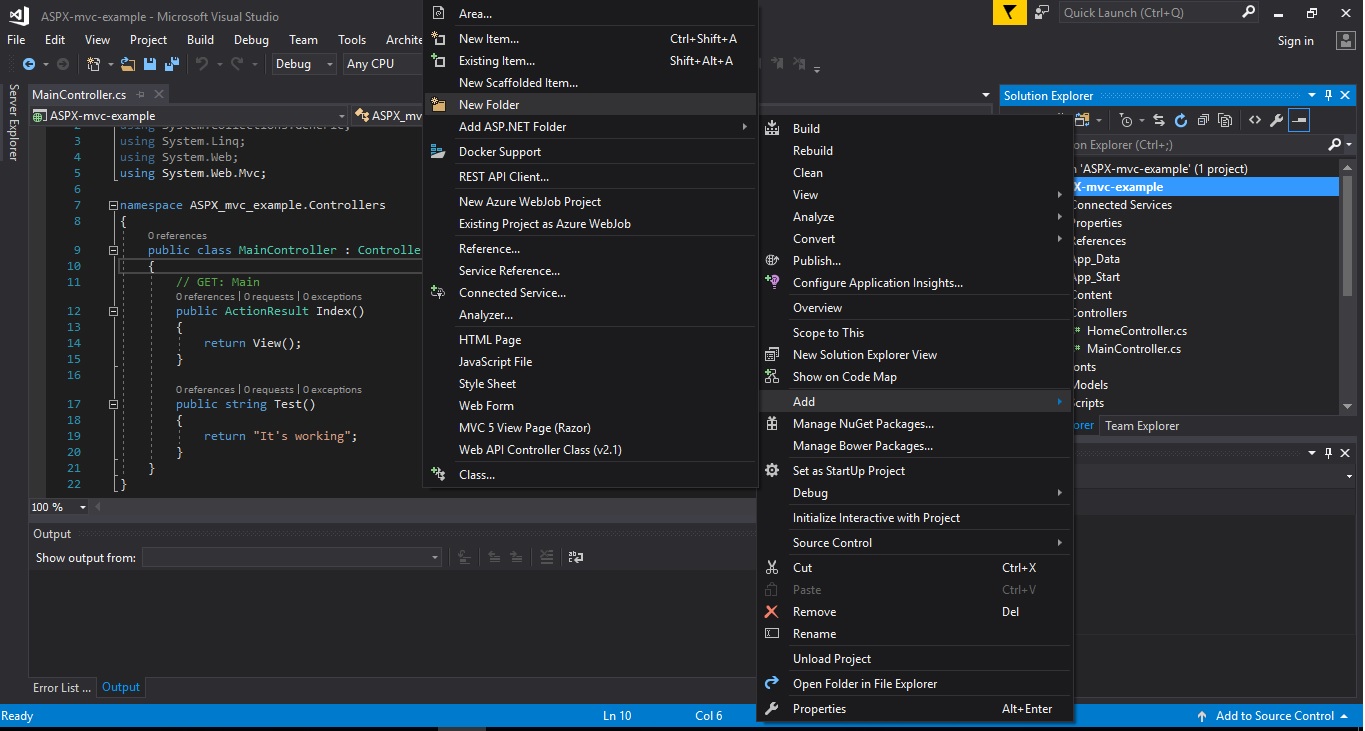Click Publish... in context menu
Viewport: 1365px width, 731px height.
coord(915,261)
